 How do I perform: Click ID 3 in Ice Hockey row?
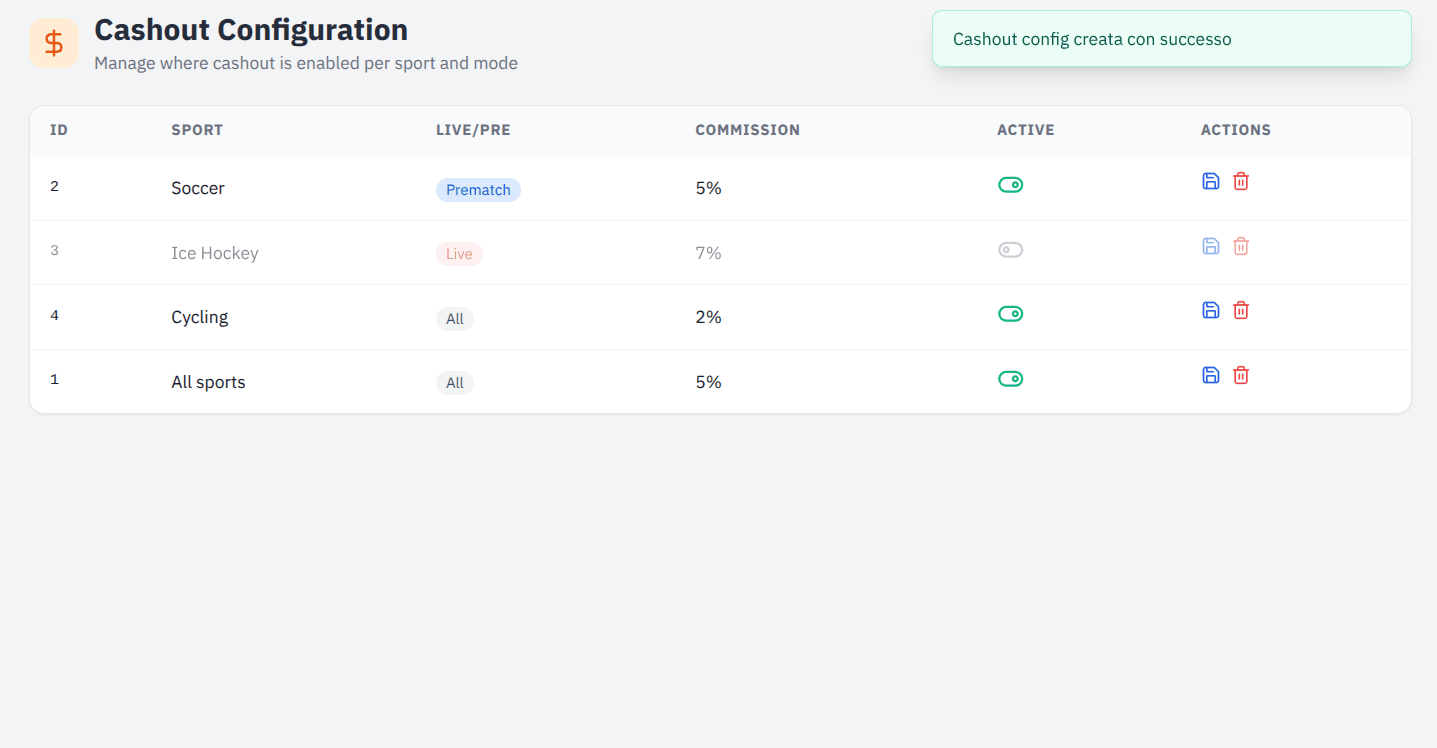[54, 250]
